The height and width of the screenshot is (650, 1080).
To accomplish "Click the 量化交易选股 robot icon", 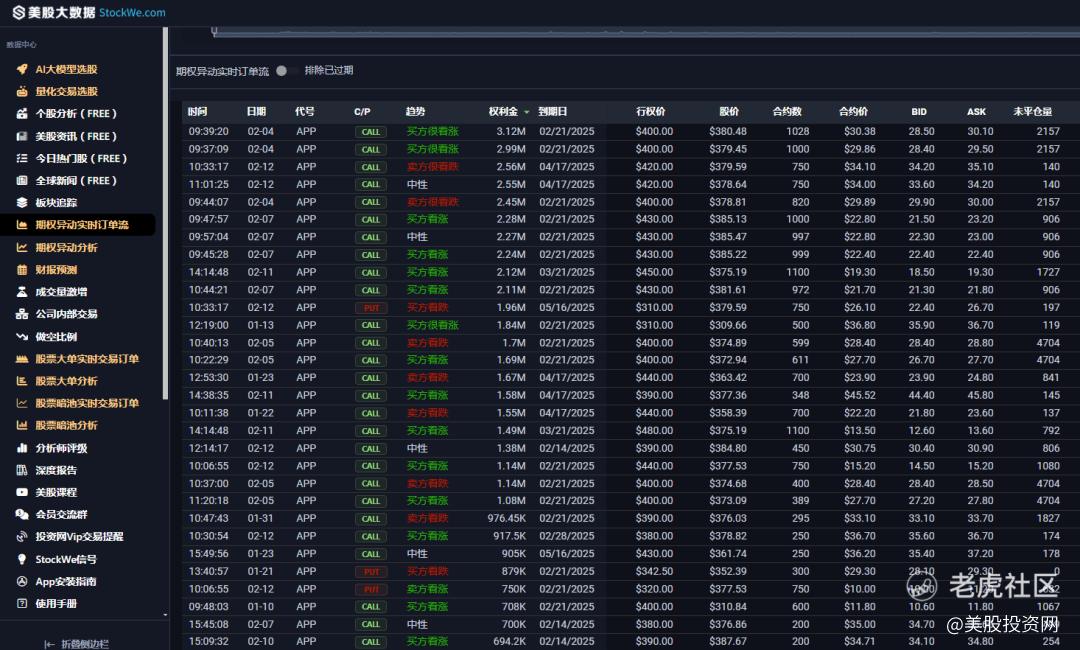I will (x=22, y=91).
